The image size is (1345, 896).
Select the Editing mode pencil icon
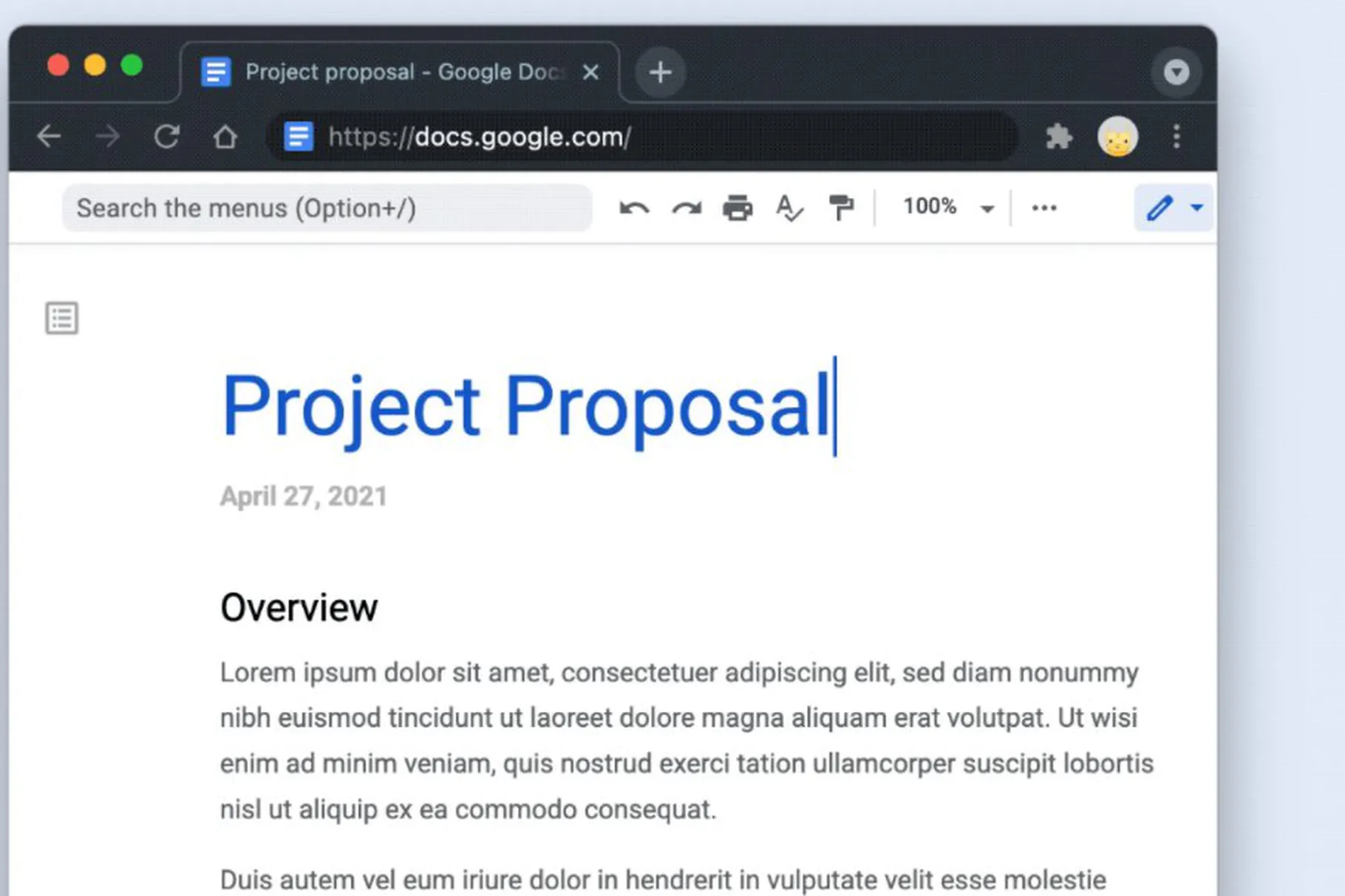pyautogui.click(x=1160, y=208)
